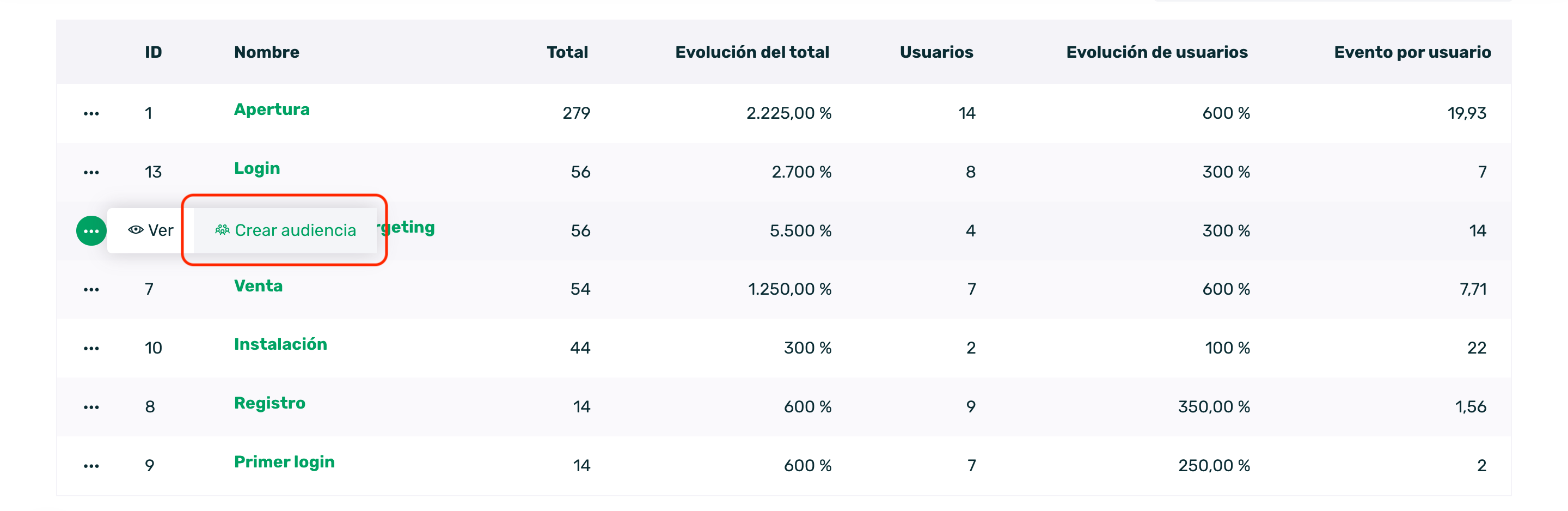
Task: Open the three-dot menu for Venta row
Action: pos(91,290)
